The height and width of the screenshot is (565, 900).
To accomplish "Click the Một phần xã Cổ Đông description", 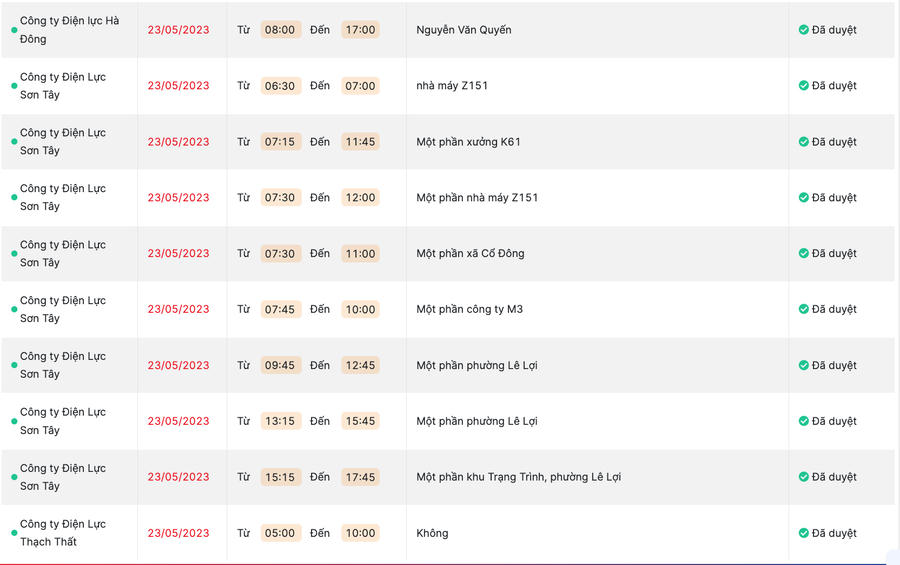I will 470,254.
